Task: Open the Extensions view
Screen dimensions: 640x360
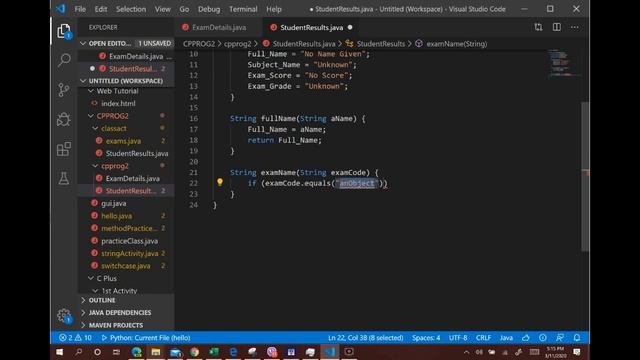Action: coord(64,149)
